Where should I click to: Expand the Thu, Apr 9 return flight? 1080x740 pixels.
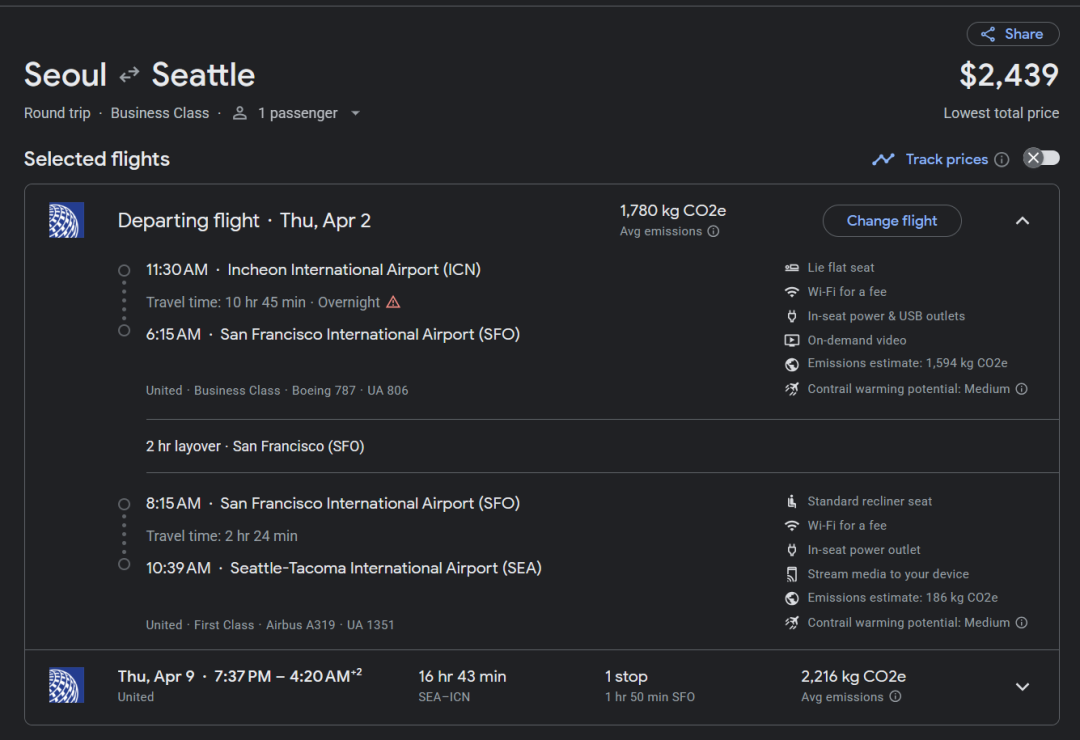[x=1022, y=687]
